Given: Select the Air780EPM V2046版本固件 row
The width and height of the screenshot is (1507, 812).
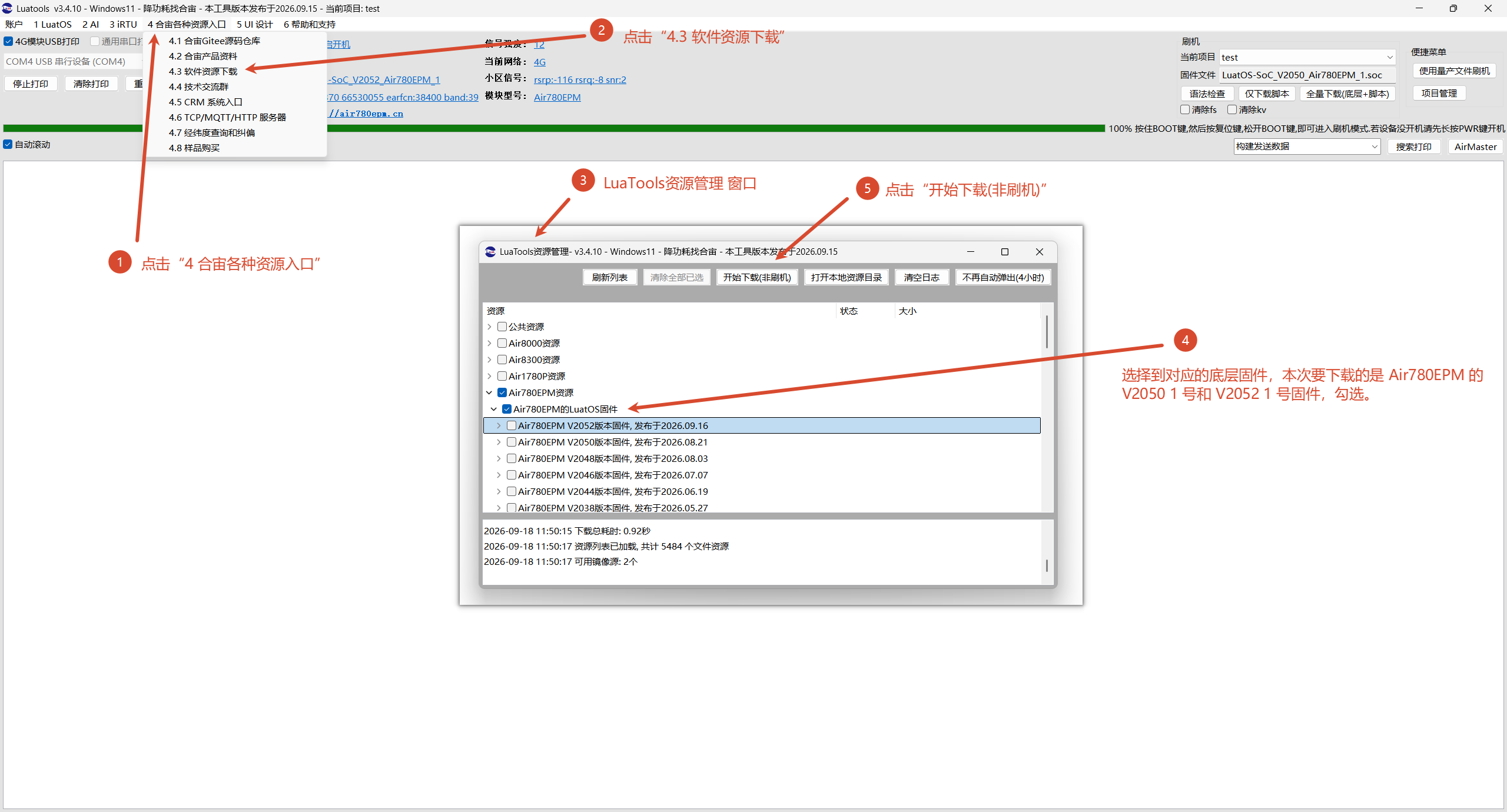Looking at the screenshot, I should pyautogui.click(x=762, y=475).
